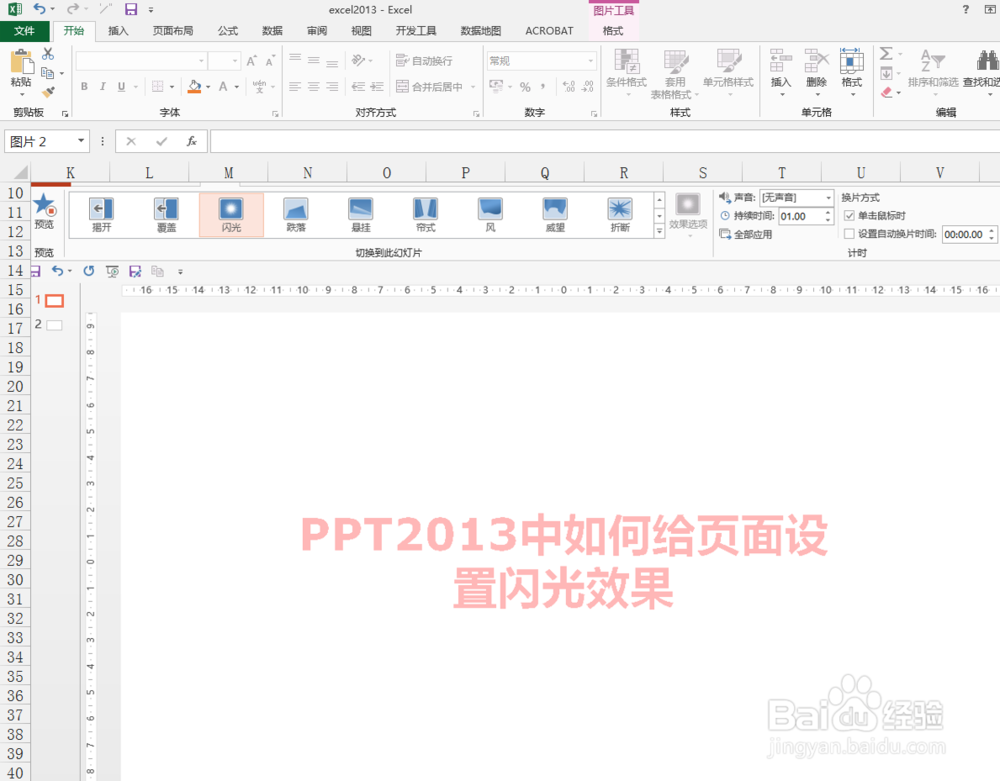Screen dimensions: 1000x781
Task: Toggle Bold formatting
Action: pyautogui.click(x=84, y=86)
